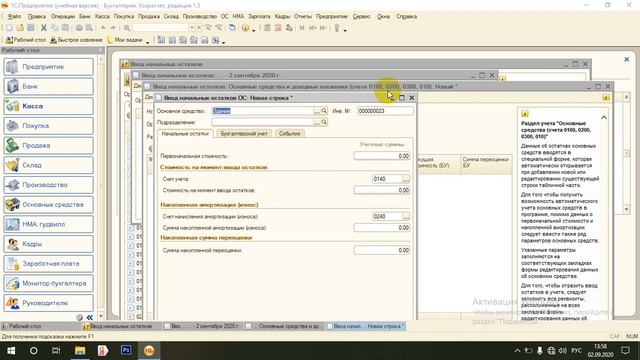Open Быстрое освоение from the toolbar
The width and height of the screenshot is (640, 360).
76,40
